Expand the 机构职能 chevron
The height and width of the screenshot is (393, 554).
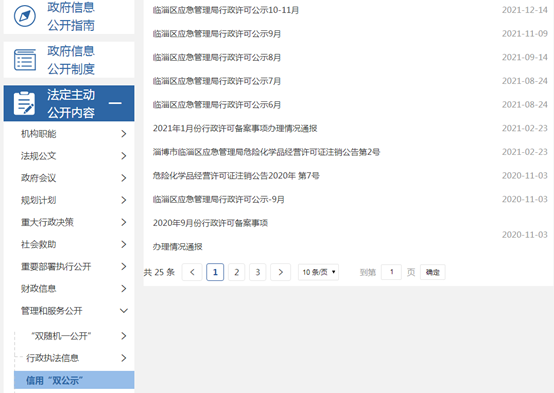tap(123, 134)
